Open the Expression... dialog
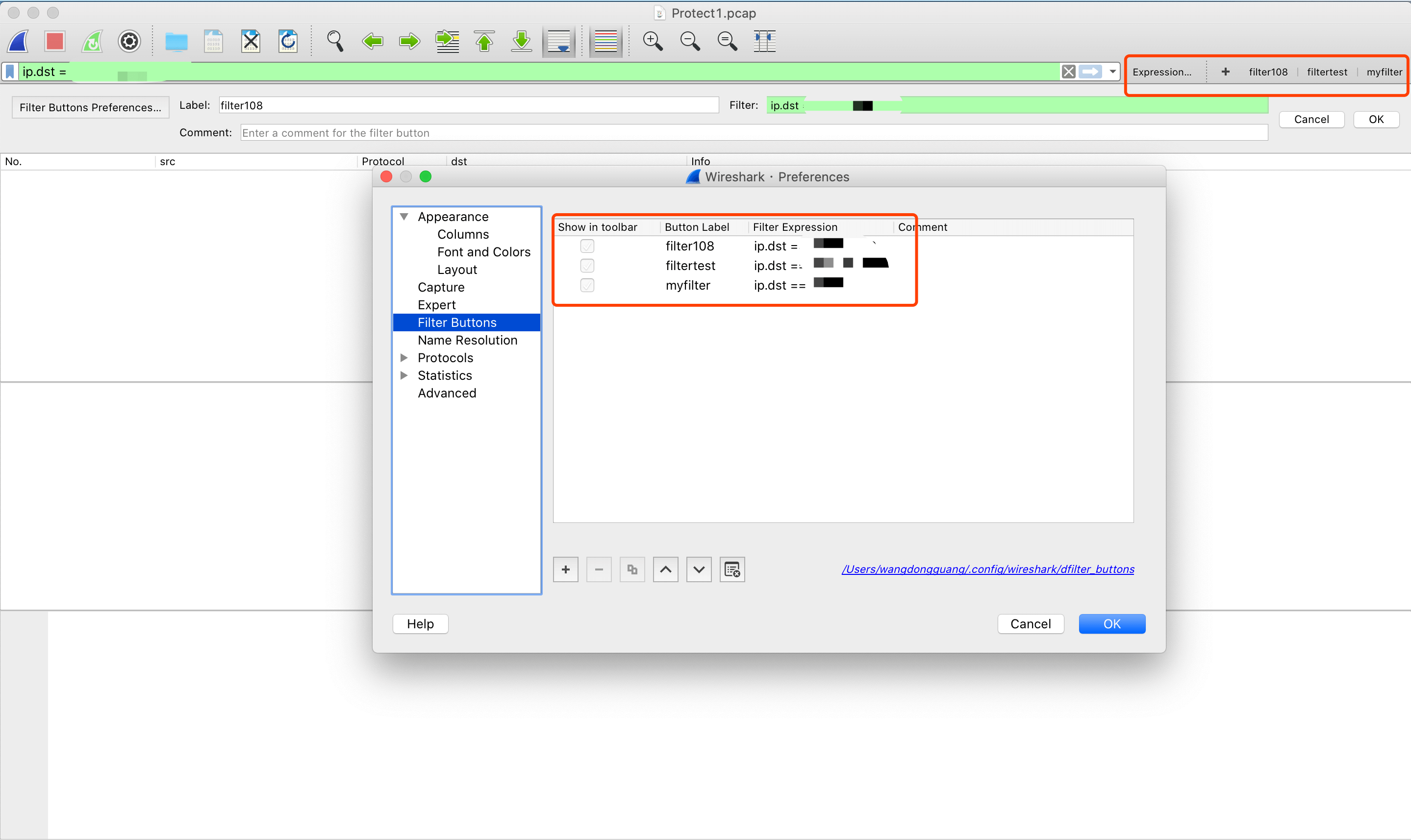 (x=1162, y=72)
